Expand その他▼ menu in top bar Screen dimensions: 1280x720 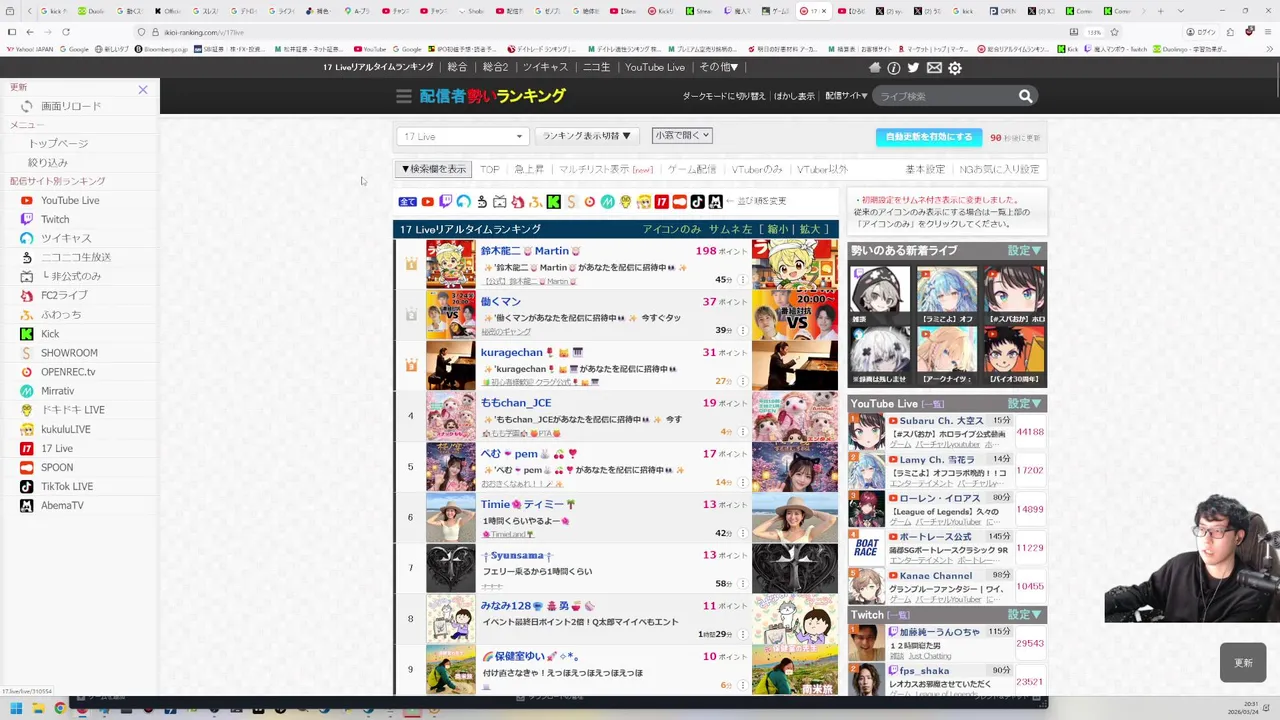pyautogui.click(x=719, y=67)
